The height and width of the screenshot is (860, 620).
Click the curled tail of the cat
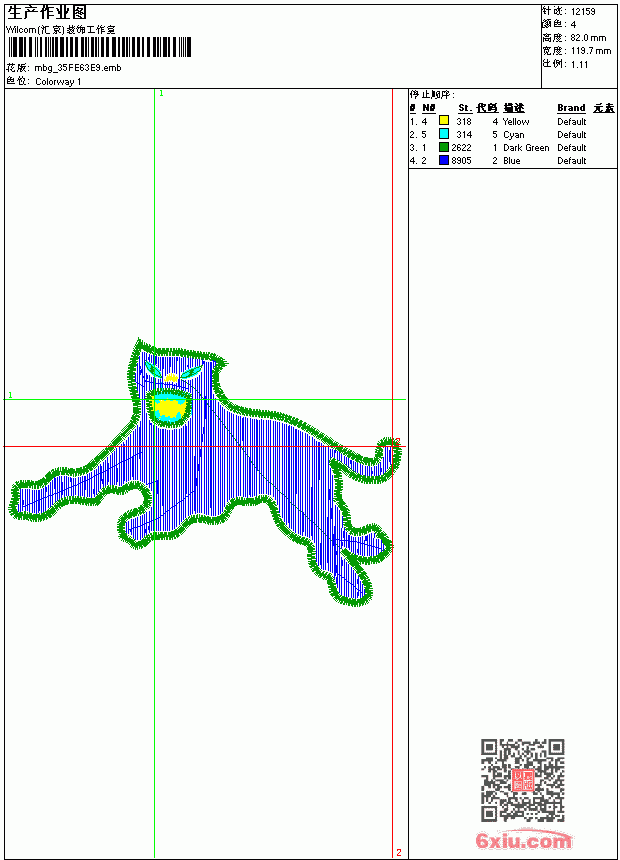tap(380, 460)
